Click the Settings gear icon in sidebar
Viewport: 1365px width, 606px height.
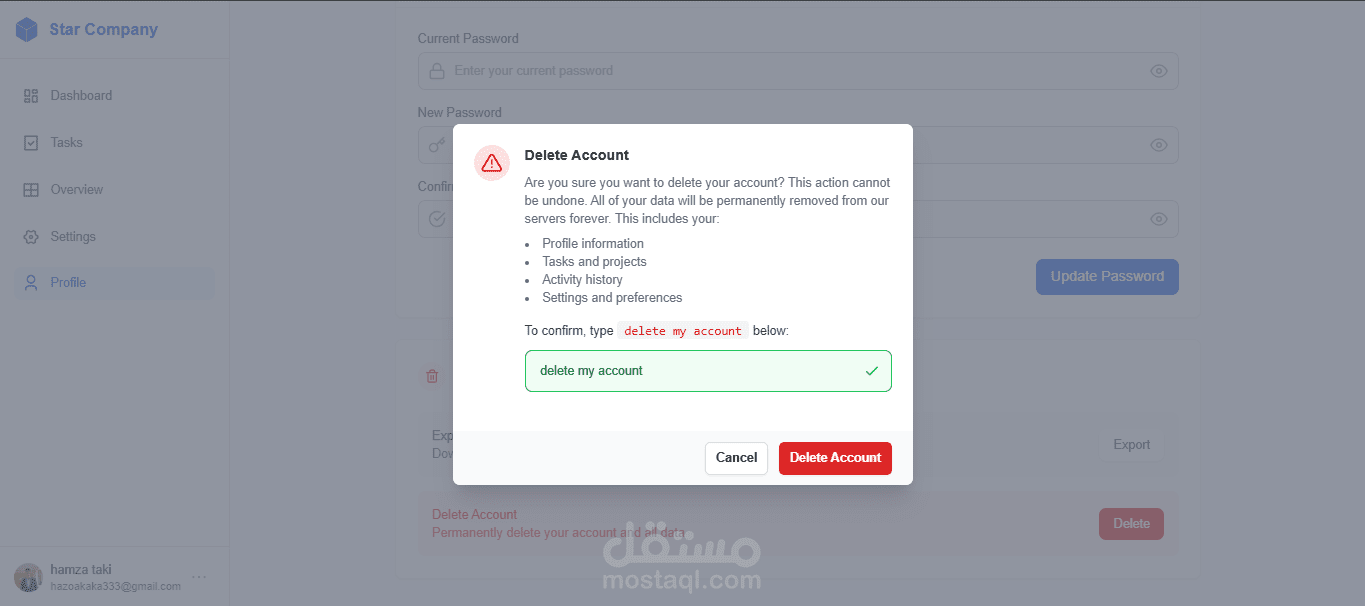pyautogui.click(x=31, y=237)
